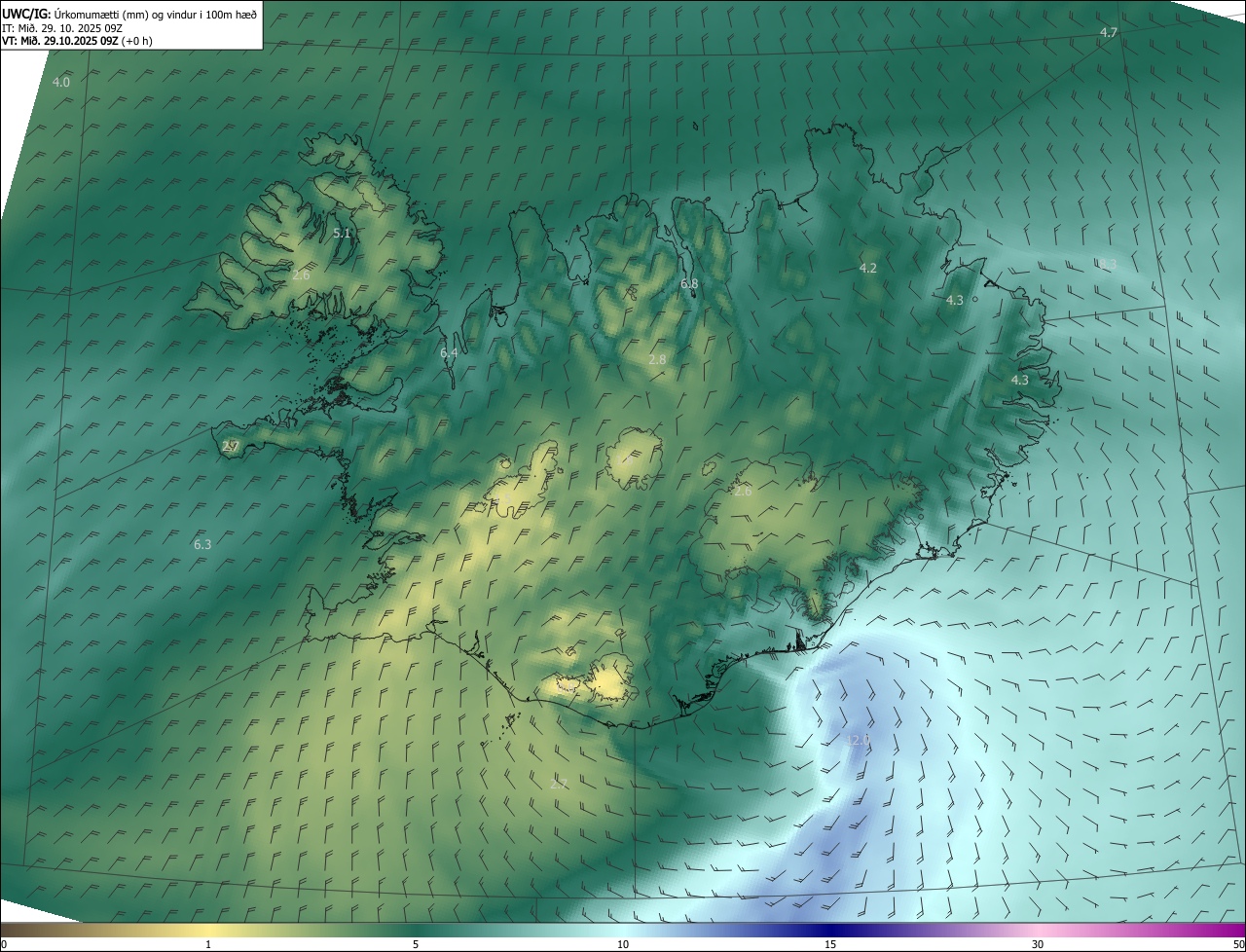This screenshot has width=1246, height=952.
Task: Click the 'VT: Mið. 29.10.2025 09Z (+0 h)' line
Action: pyautogui.click(x=77, y=41)
